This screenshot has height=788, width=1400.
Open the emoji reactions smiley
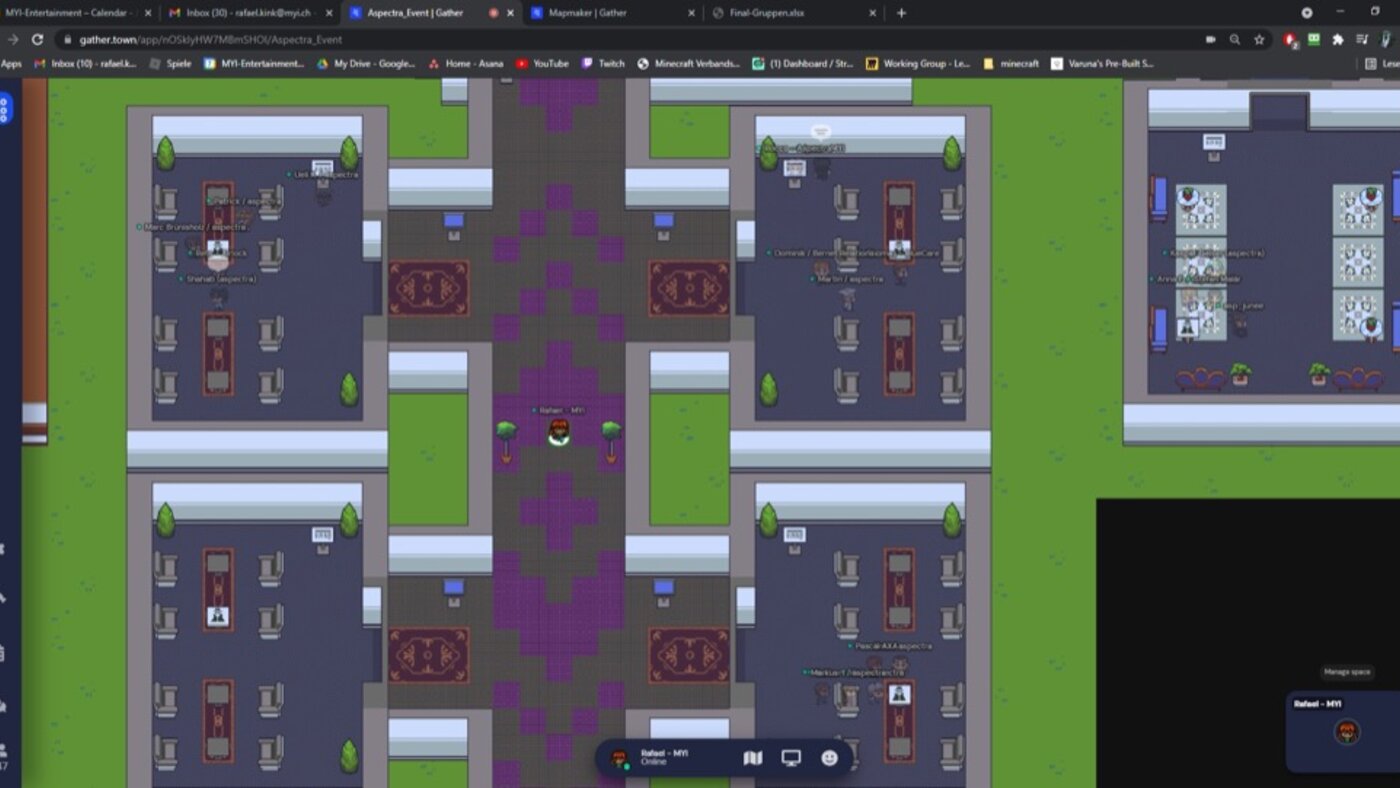point(829,758)
